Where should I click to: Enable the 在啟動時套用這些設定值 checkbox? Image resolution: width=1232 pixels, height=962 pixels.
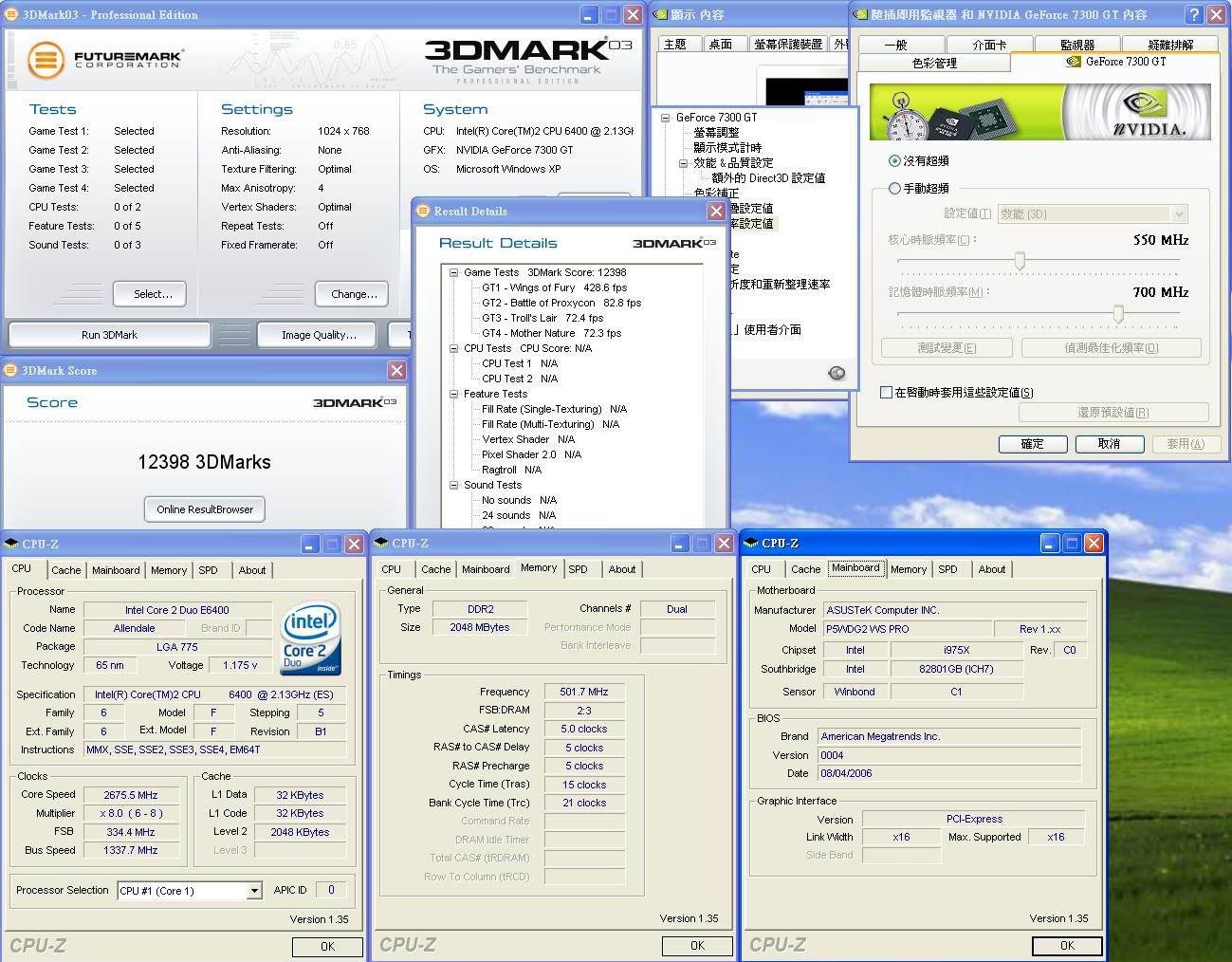(x=886, y=392)
